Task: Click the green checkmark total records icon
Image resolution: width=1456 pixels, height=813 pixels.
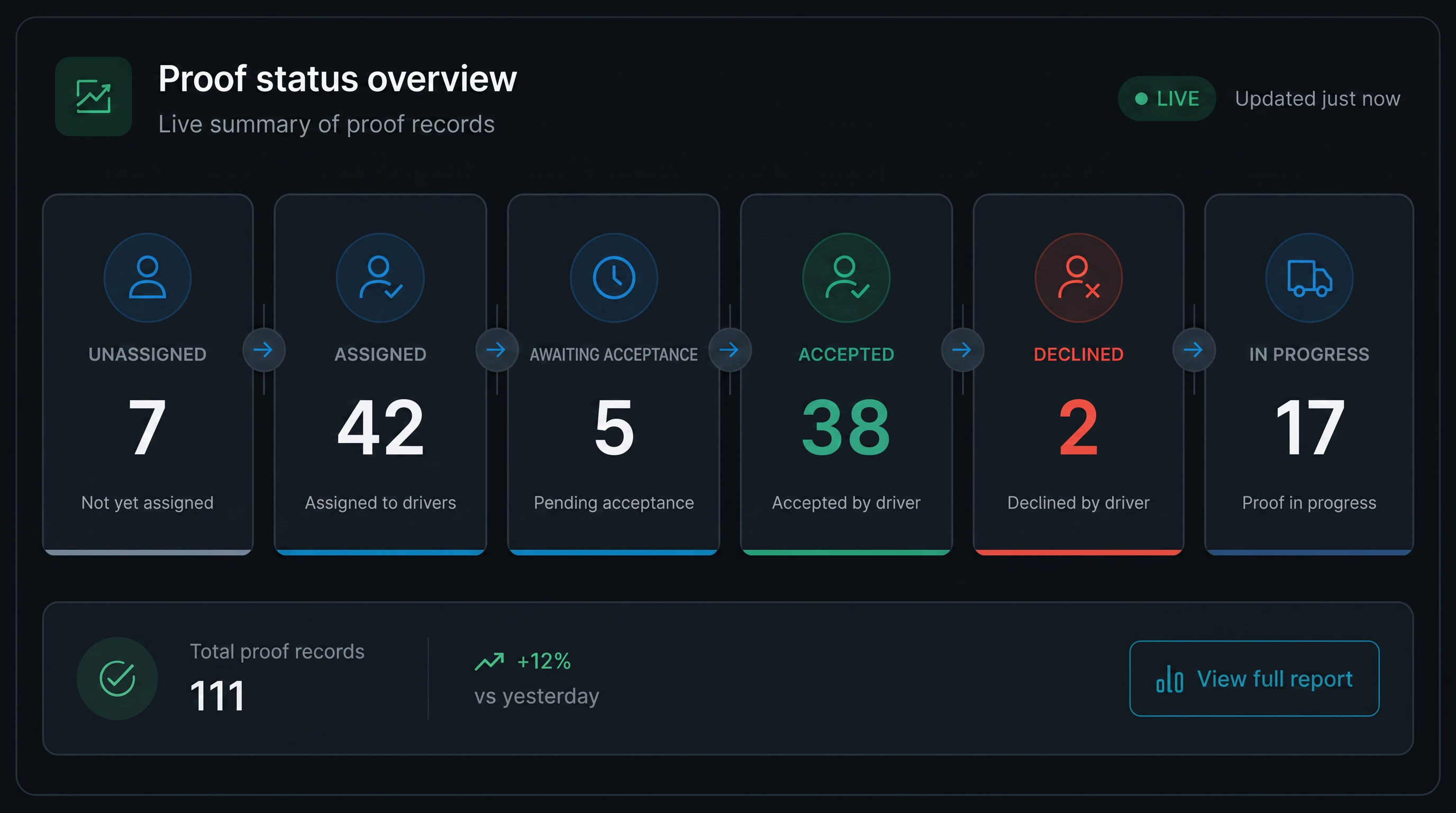Action: 117,679
